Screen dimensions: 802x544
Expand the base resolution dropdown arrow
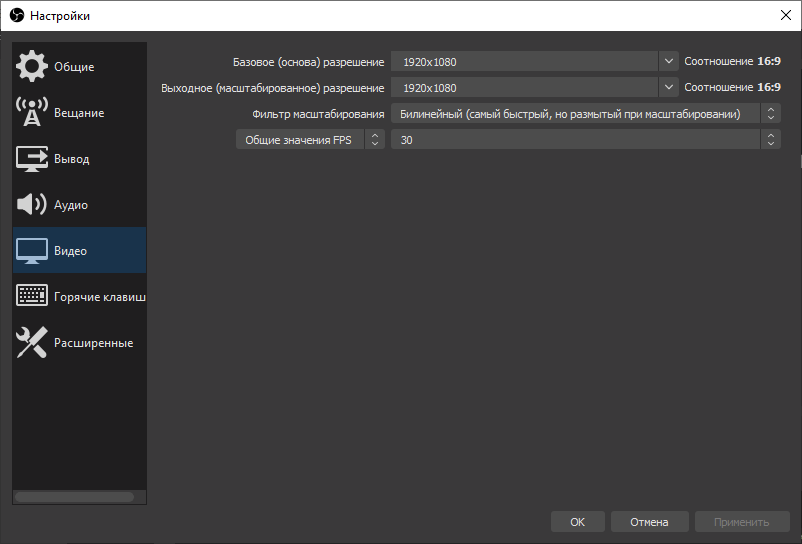pyautogui.click(x=669, y=62)
